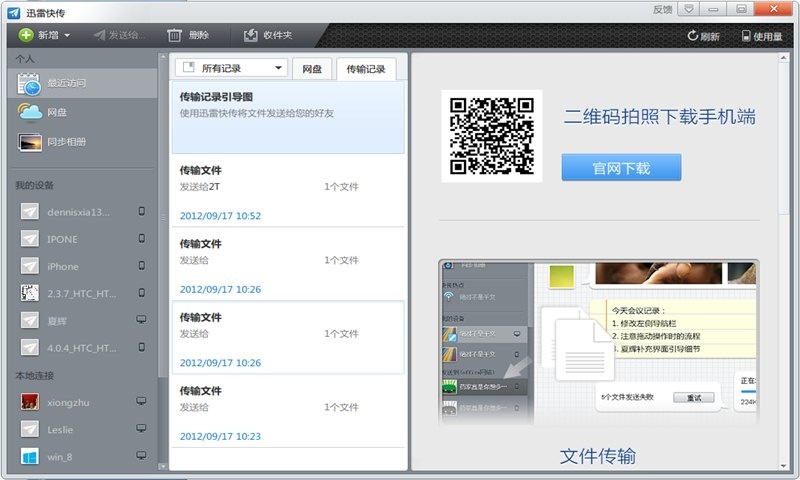Screen dimensions: 800x480
Task: Click the green plus New icon
Action: pos(26,35)
